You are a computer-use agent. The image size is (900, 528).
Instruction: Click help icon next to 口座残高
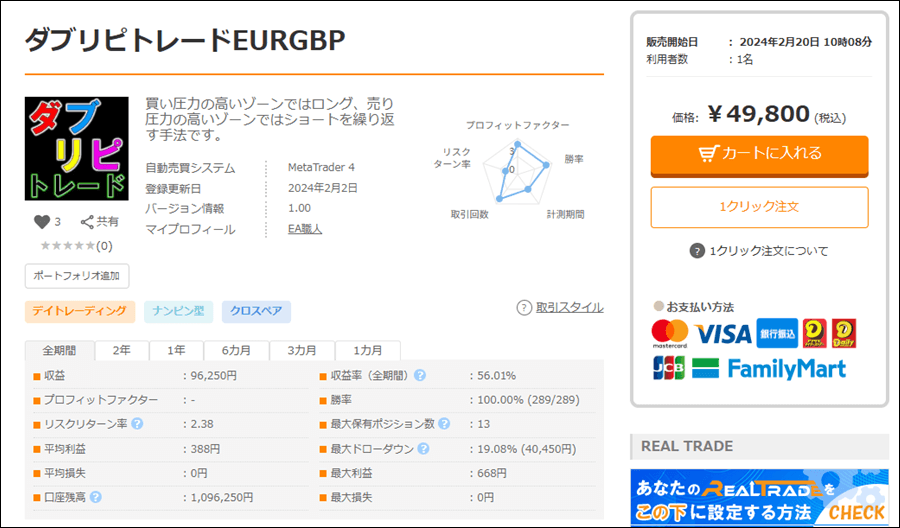96,496
